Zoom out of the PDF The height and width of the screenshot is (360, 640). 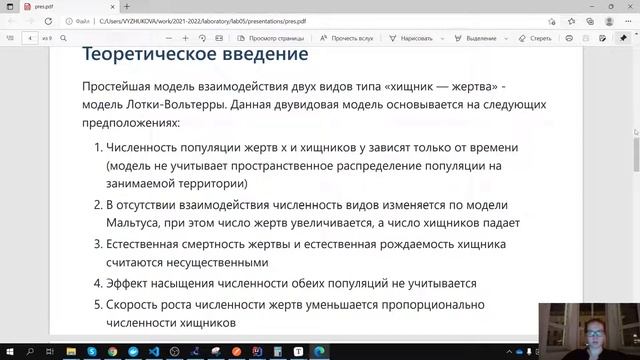point(169,38)
